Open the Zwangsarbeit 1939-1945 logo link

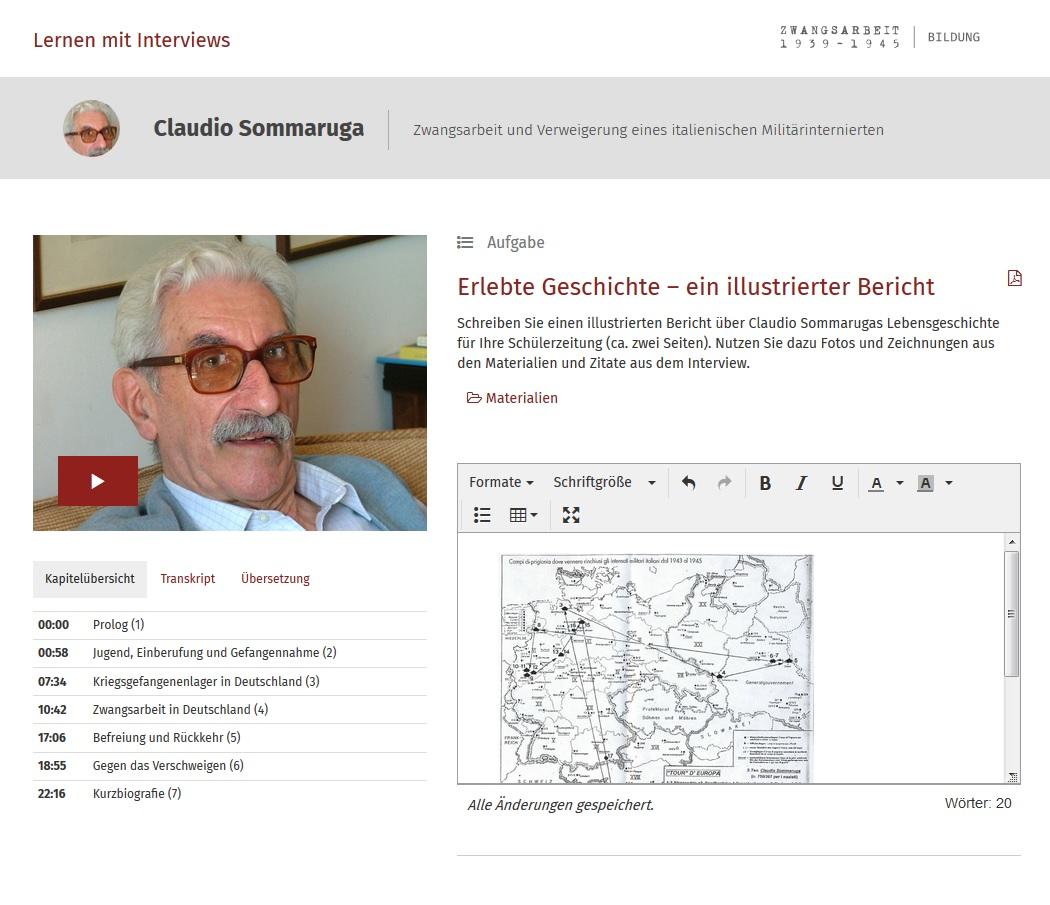[x=840, y=38]
